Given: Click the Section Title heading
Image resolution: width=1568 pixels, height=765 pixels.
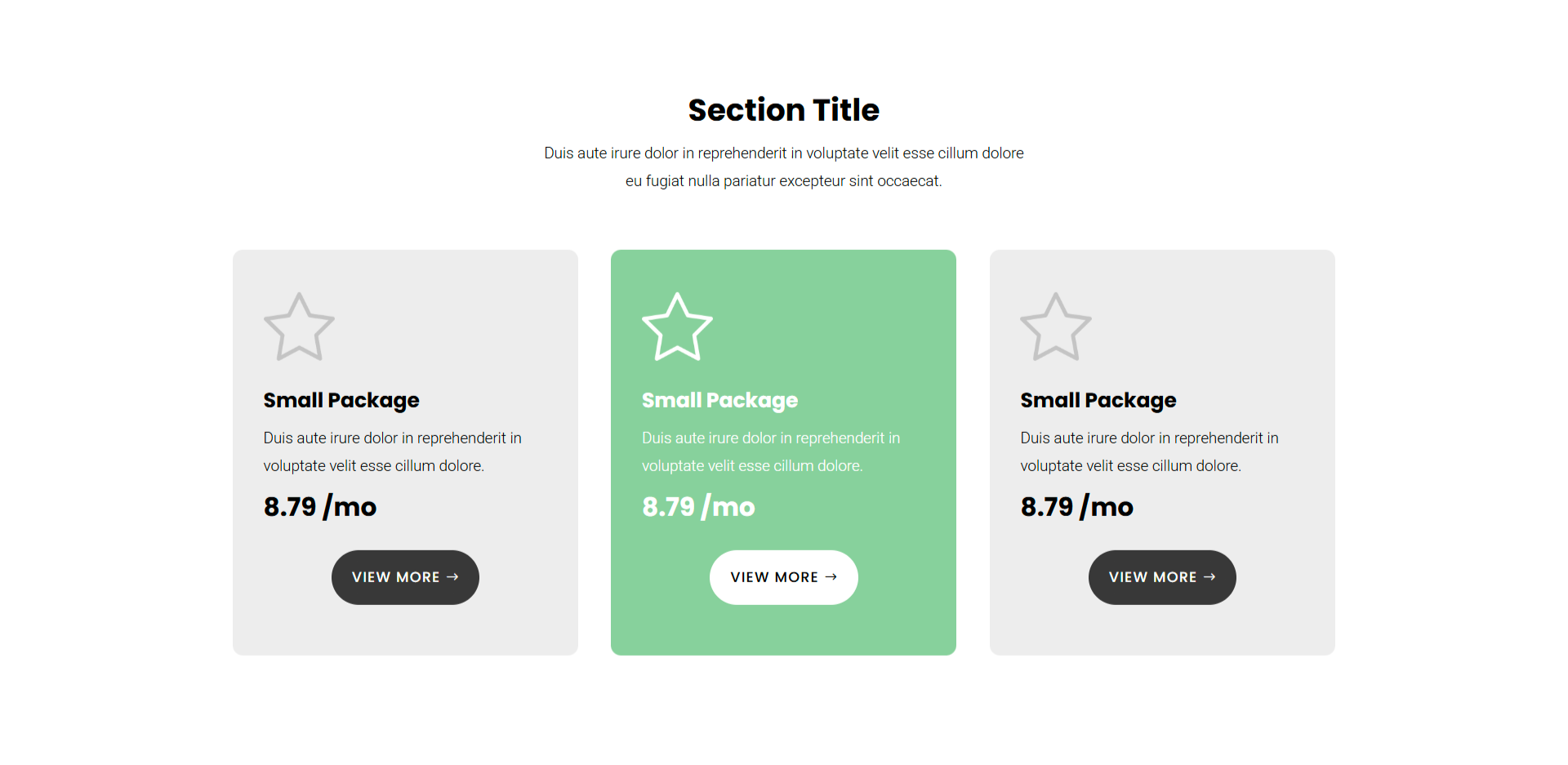Looking at the screenshot, I should coord(784,110).
